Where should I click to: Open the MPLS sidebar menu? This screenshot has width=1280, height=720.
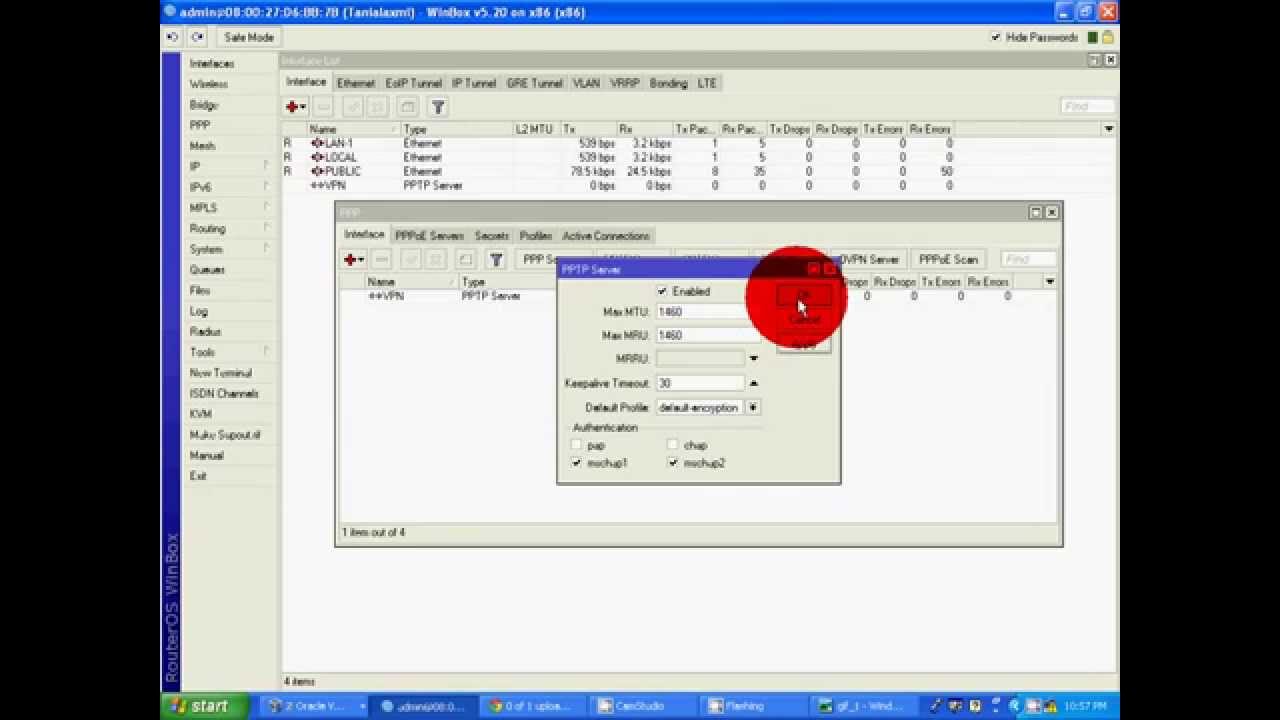point(203,208)
